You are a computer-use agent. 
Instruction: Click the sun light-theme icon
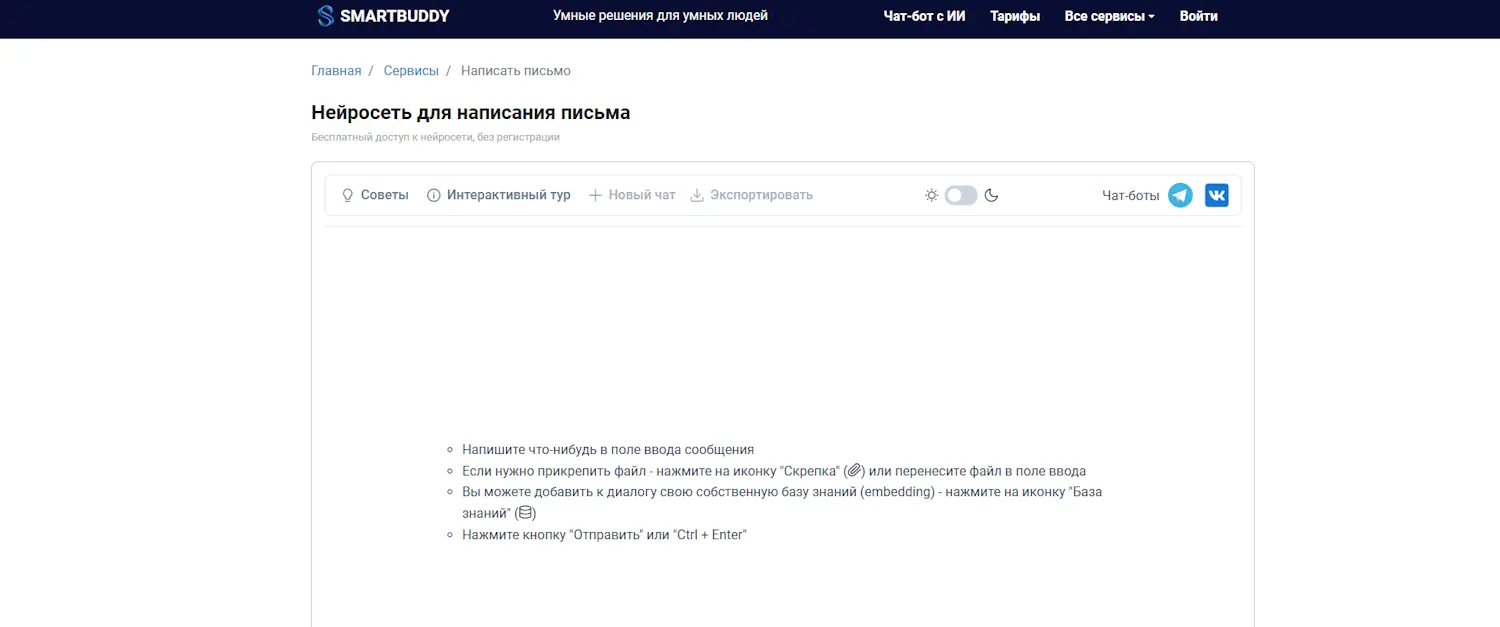point(931,195)
